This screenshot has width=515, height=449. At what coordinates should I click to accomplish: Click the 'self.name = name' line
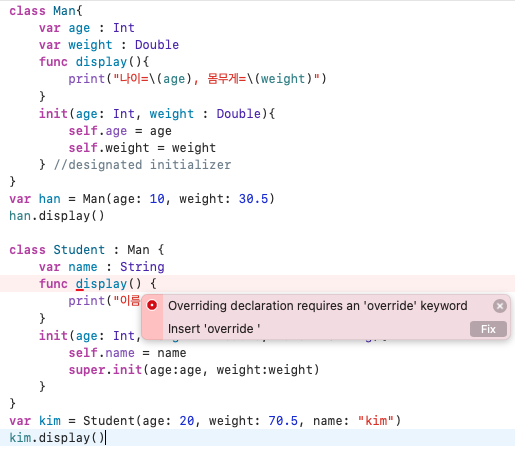click(127, 353)
